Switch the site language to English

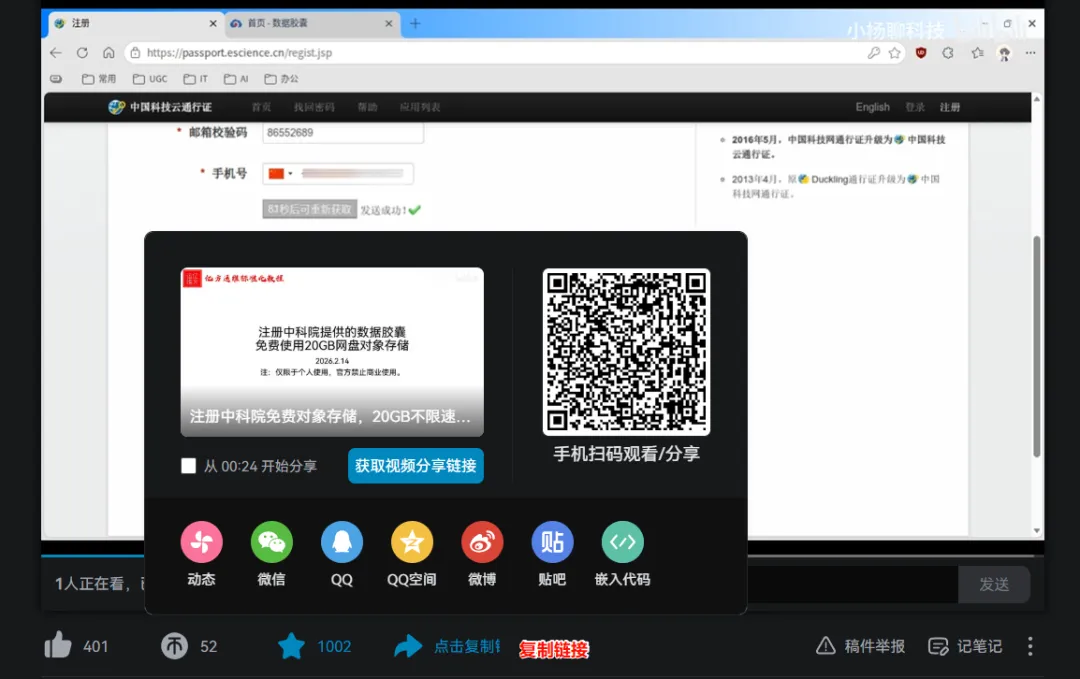(873, 107)
